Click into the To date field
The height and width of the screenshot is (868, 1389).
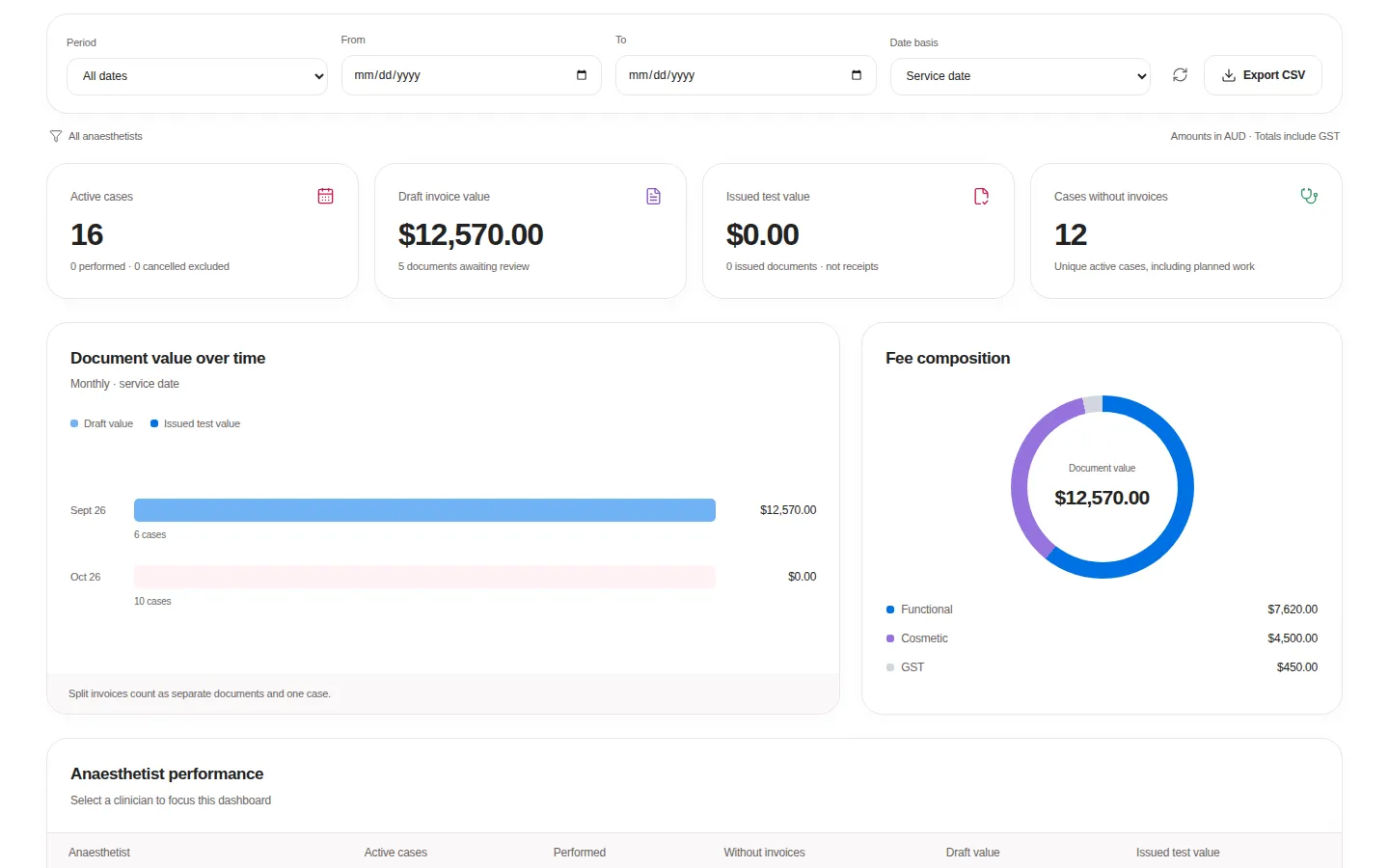tap(746, 75)
